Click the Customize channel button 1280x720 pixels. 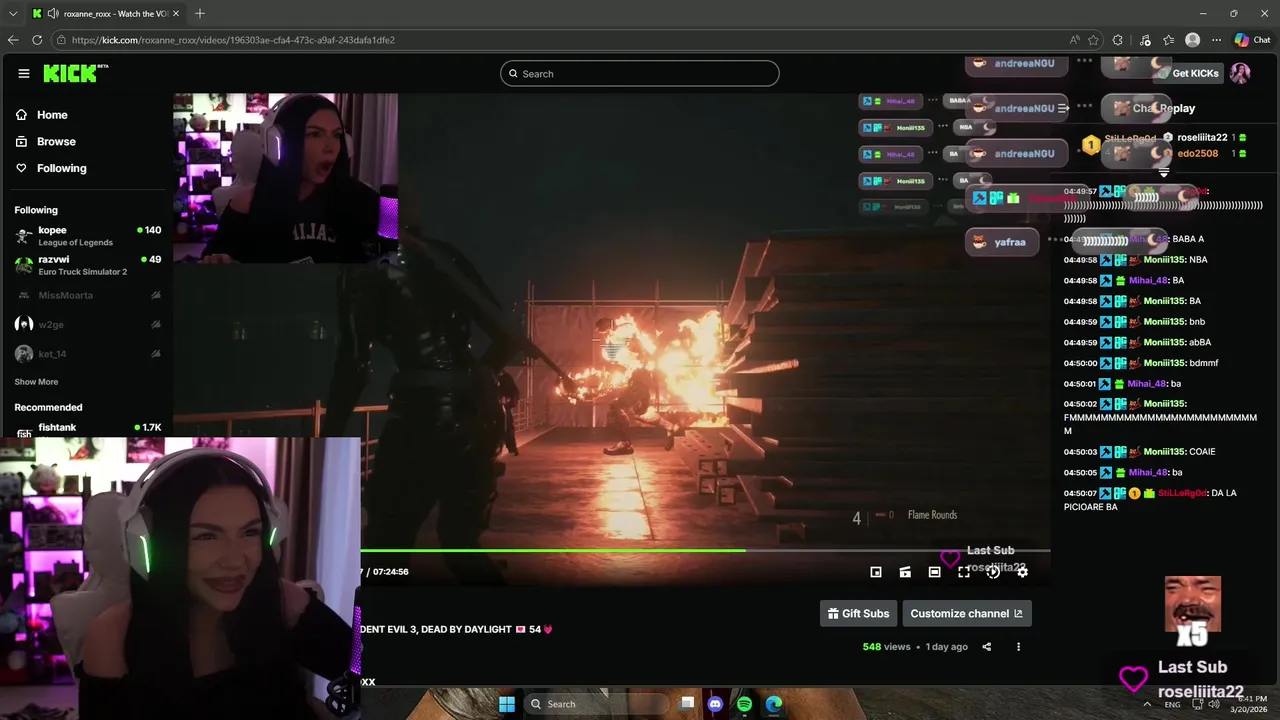(966, 614)
